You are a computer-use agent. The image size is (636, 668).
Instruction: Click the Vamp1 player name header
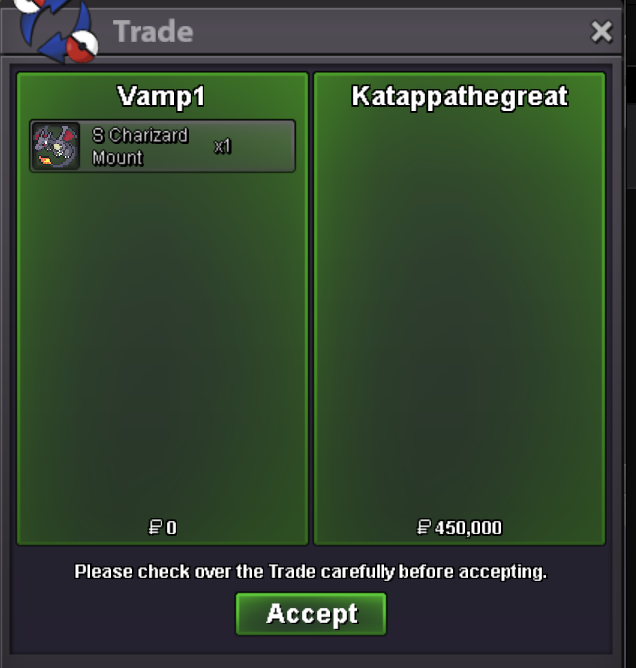161,96
